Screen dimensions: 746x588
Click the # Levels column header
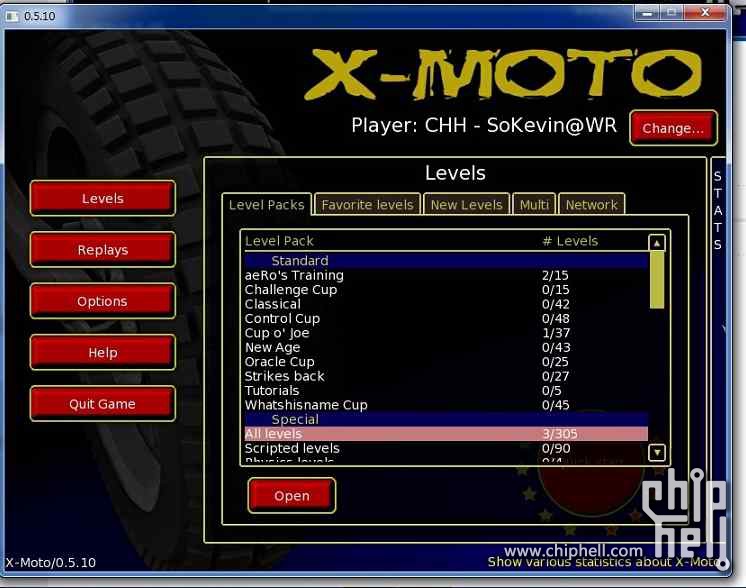[x=570, y=241]
